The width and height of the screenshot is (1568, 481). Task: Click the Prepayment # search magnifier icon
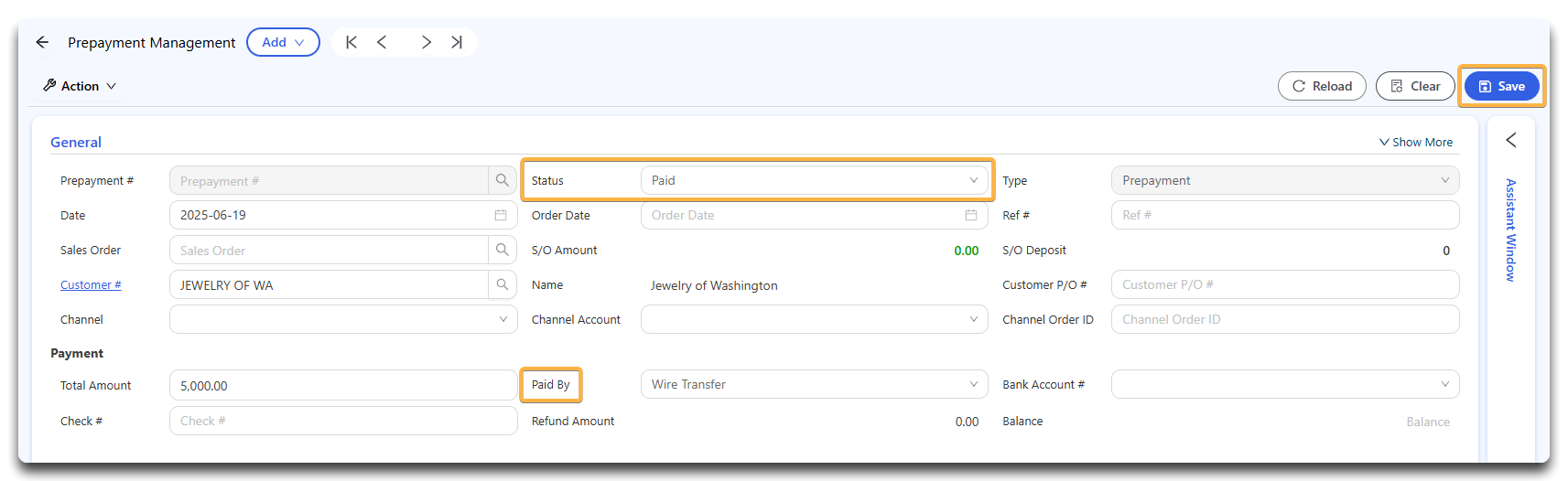(x=503, y=180)
